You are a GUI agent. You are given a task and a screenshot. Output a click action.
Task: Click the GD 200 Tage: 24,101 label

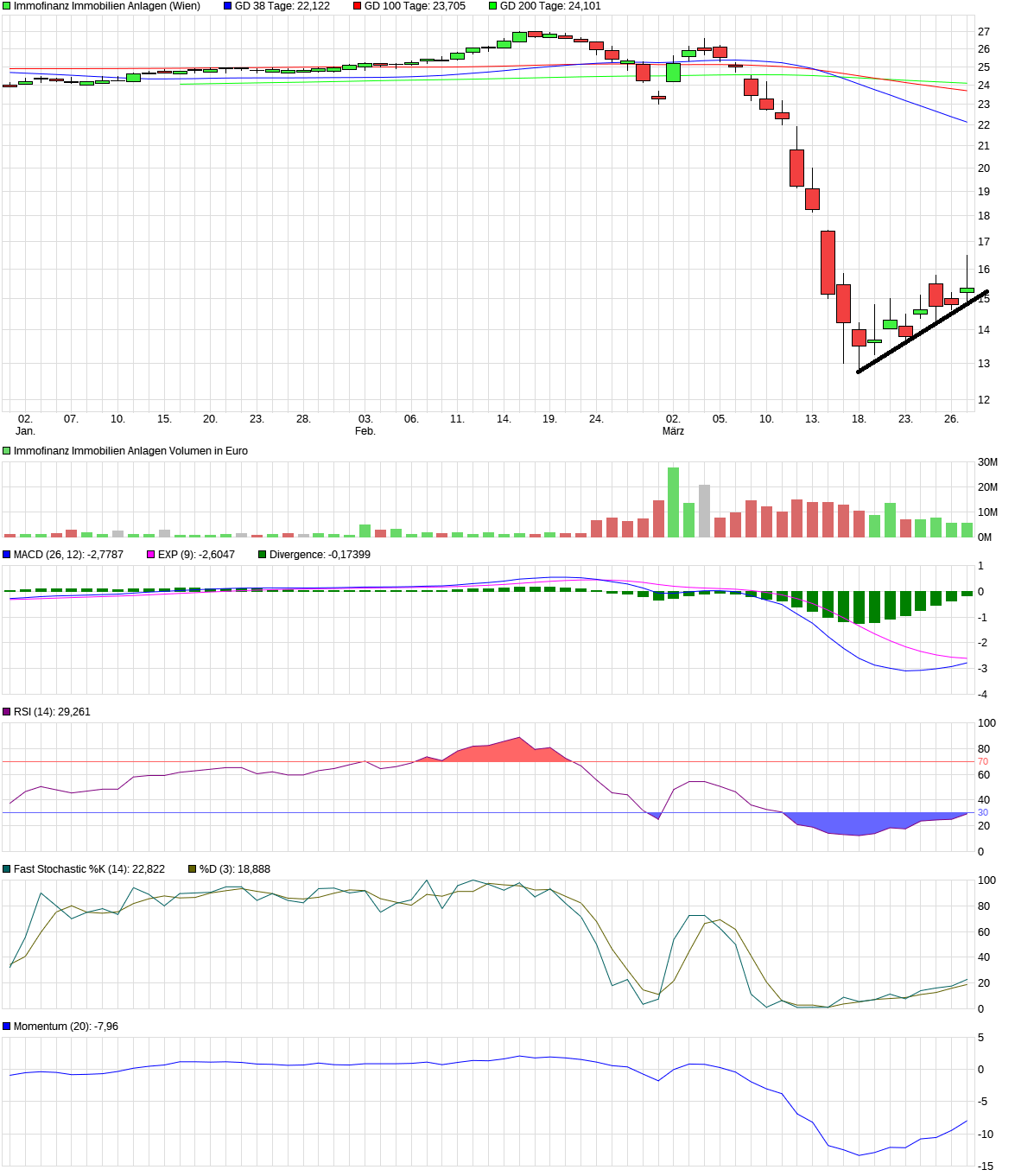point(550,6)
